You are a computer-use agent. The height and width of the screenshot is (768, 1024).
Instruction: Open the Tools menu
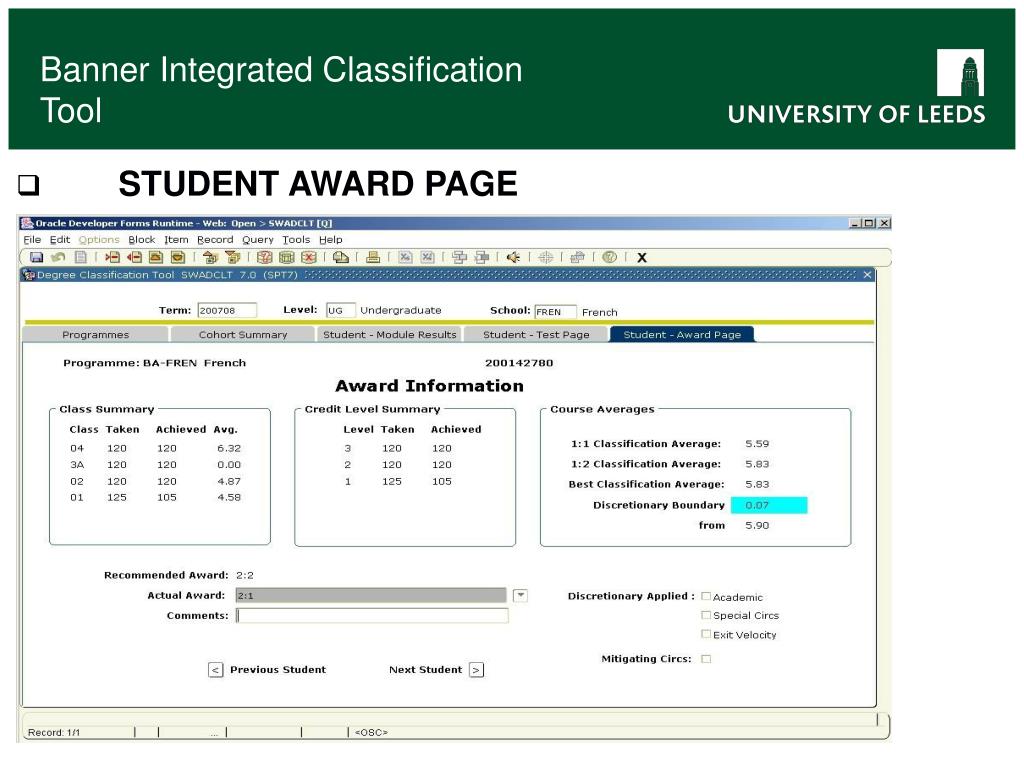pyautogui.click(x=296, y=240)
